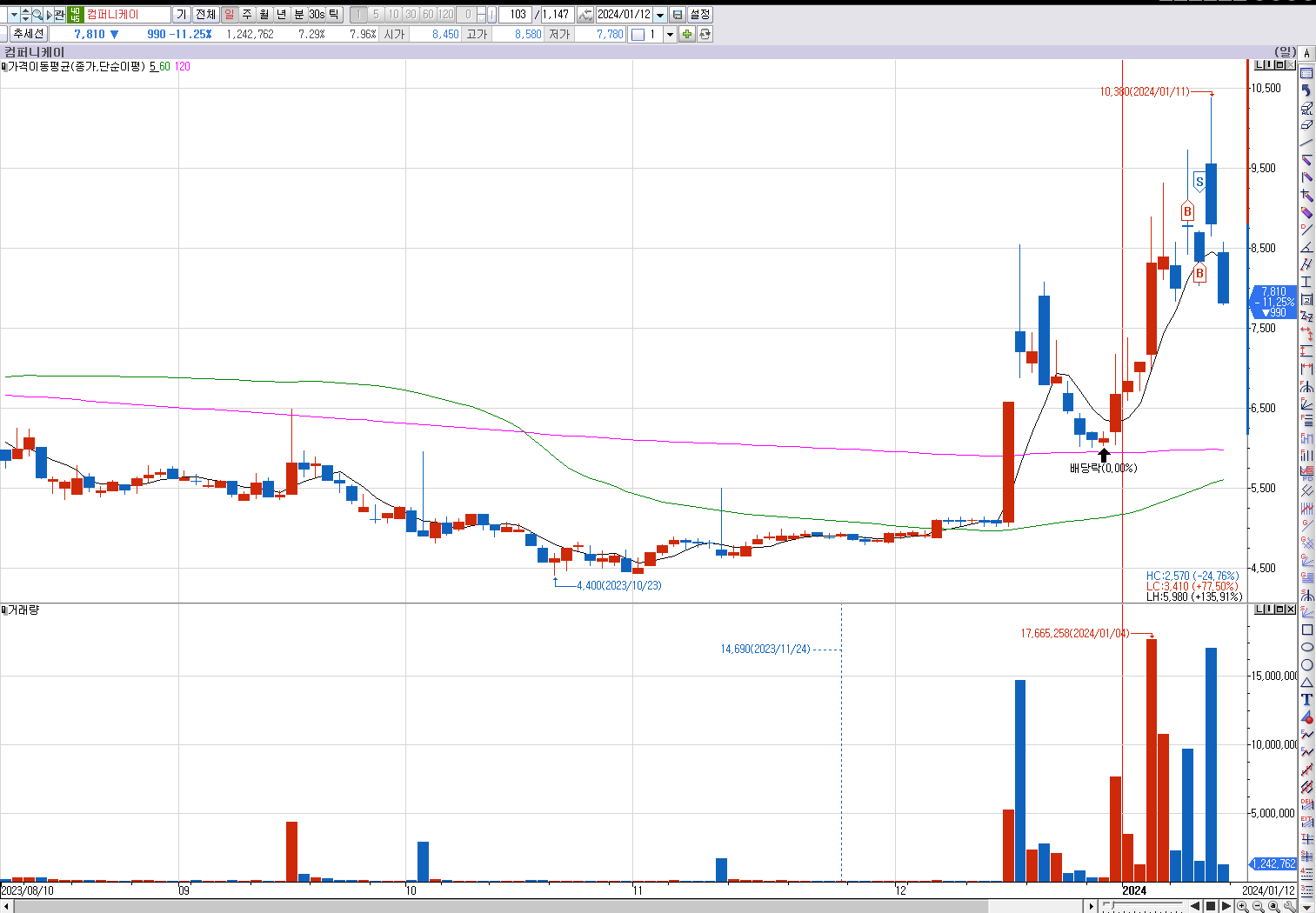Close the volume panel with X

pos(1291,609)
